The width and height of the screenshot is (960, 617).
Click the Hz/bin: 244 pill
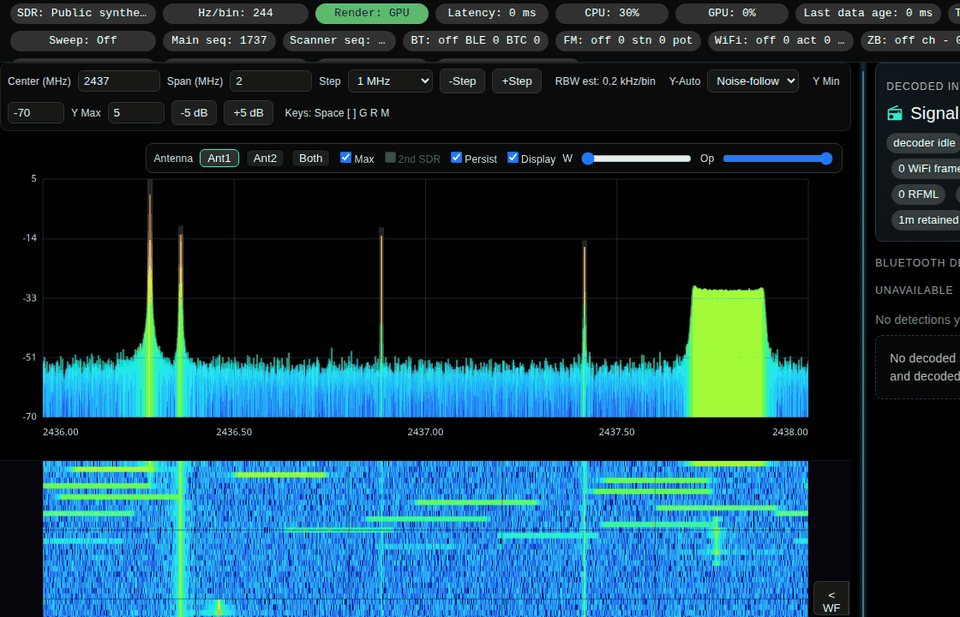coord(236,13)
